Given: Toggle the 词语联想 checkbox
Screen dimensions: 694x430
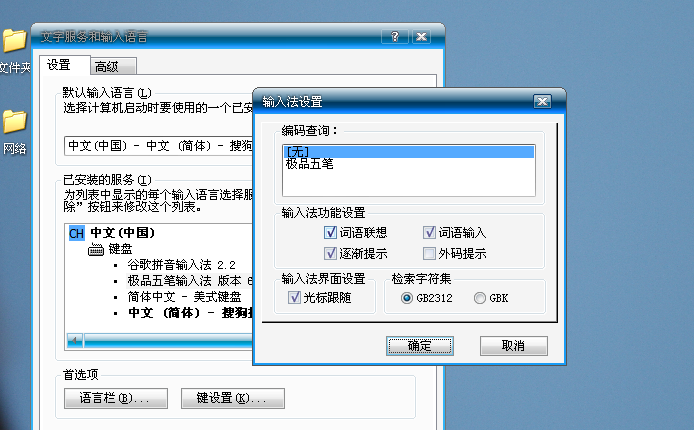Looking at the screenshot, I should (330, 232).
